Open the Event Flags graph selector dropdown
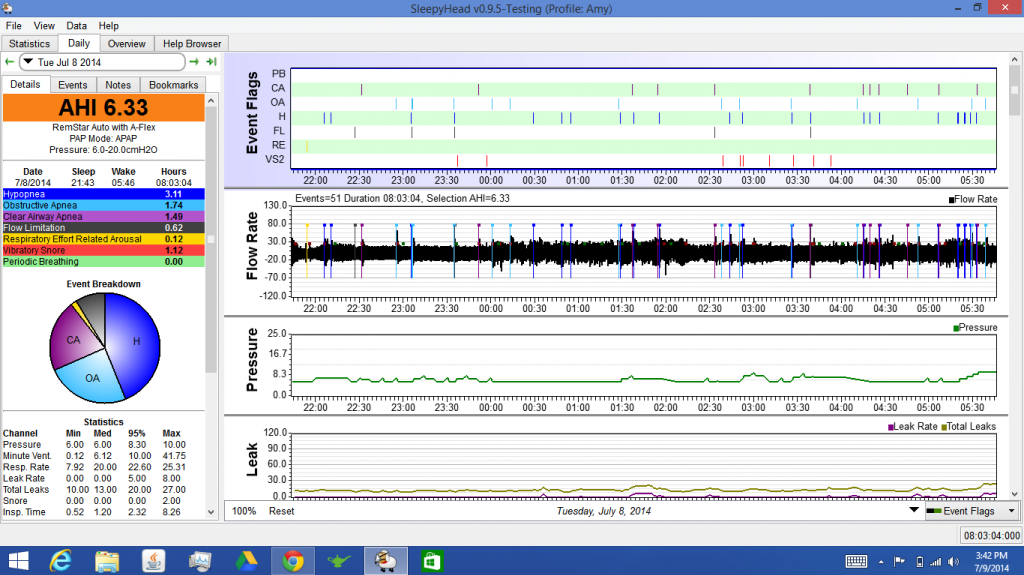Image resolution: width=1024 pixels, height=575 pixels. (971, 511)
